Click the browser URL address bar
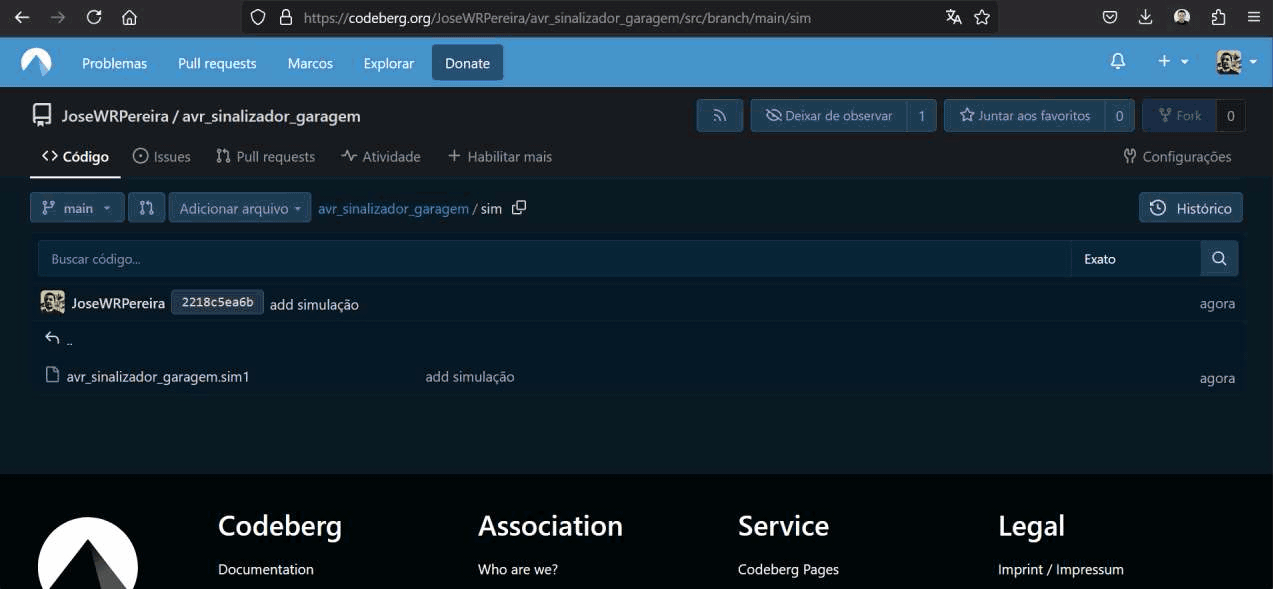Viewport: 1273px width, 589px height. coord(620,17)
